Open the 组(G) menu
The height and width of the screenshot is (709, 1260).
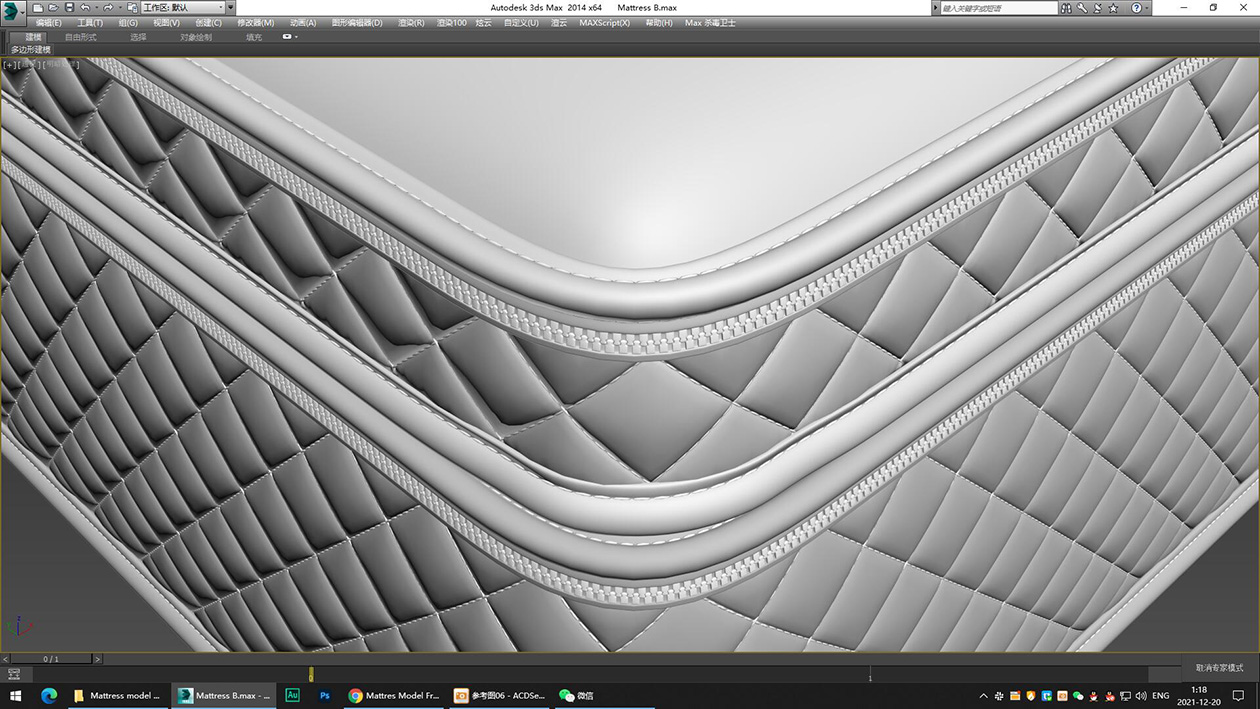tap(128, 22)
